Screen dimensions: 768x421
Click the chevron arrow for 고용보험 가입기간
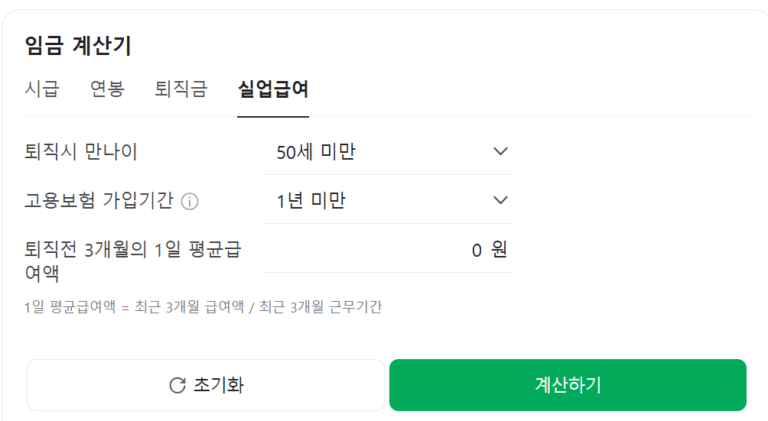(501, 200)
